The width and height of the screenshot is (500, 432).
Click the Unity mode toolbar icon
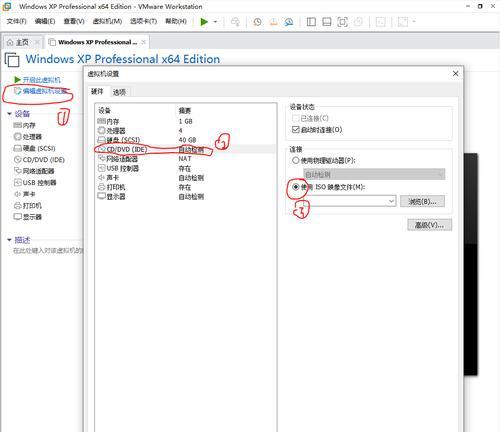[x=358, y=22]
